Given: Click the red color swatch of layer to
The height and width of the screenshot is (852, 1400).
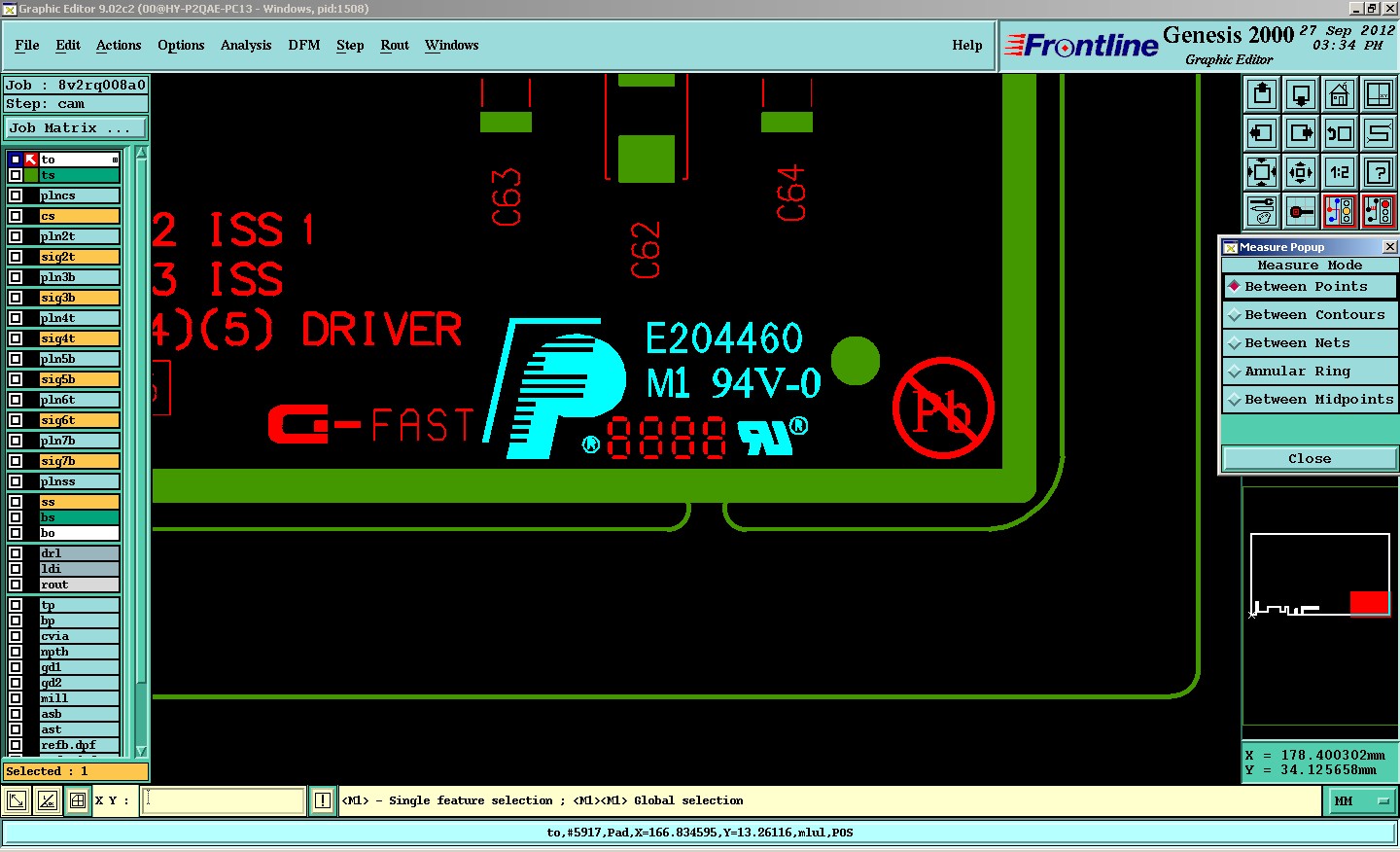Looking at the screenshot, I should [31, 160].
